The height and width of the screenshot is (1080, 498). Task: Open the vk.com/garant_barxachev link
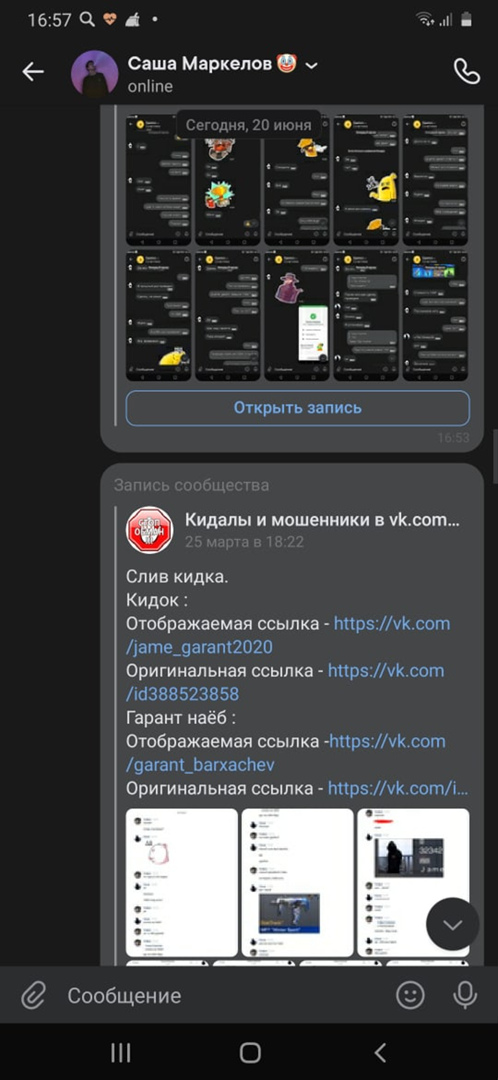click(286, 753)
